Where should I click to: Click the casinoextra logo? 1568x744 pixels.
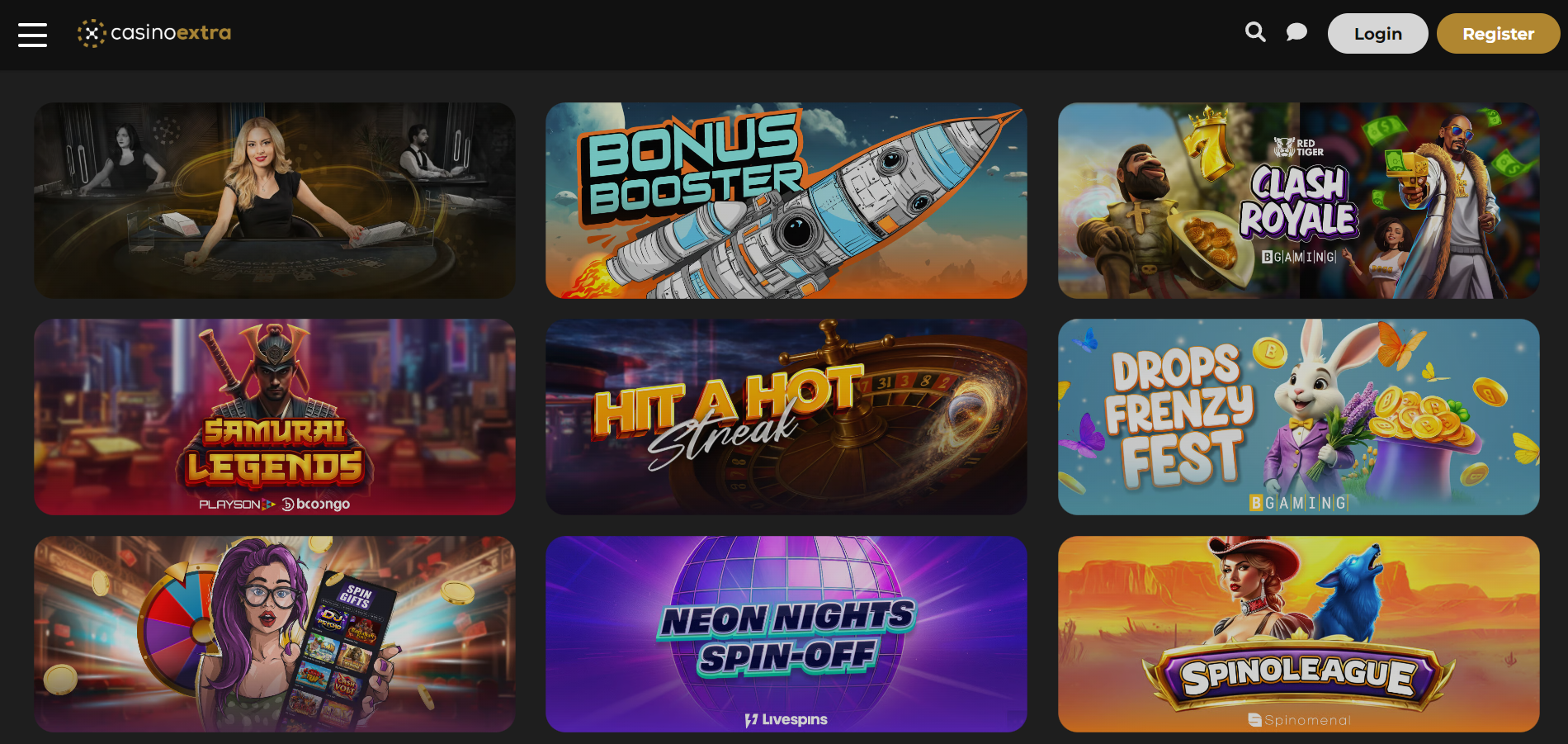click(x=154, y=33)
